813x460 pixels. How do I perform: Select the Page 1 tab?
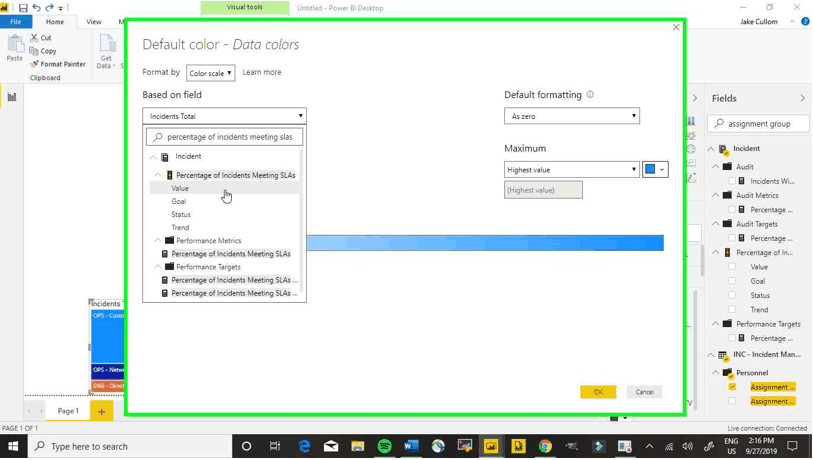point(68,411)
